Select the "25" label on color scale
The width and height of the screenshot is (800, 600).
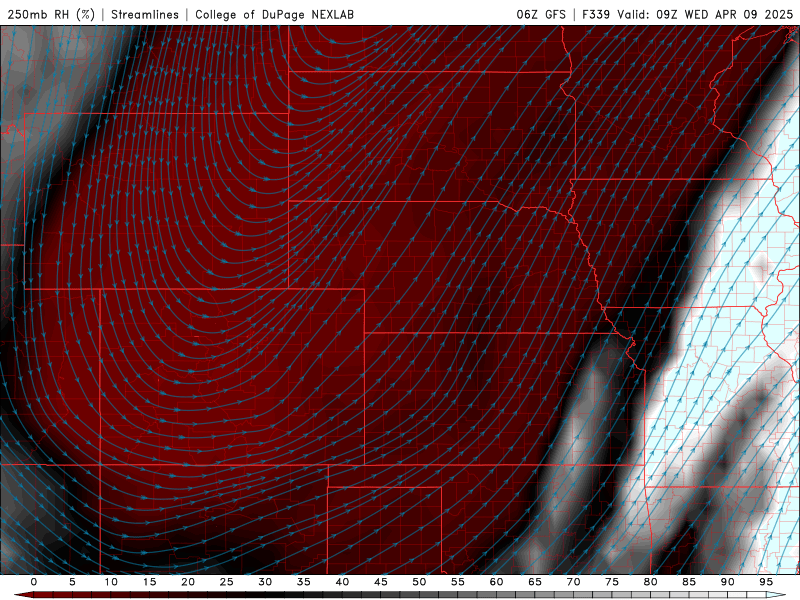click(227, 582)
